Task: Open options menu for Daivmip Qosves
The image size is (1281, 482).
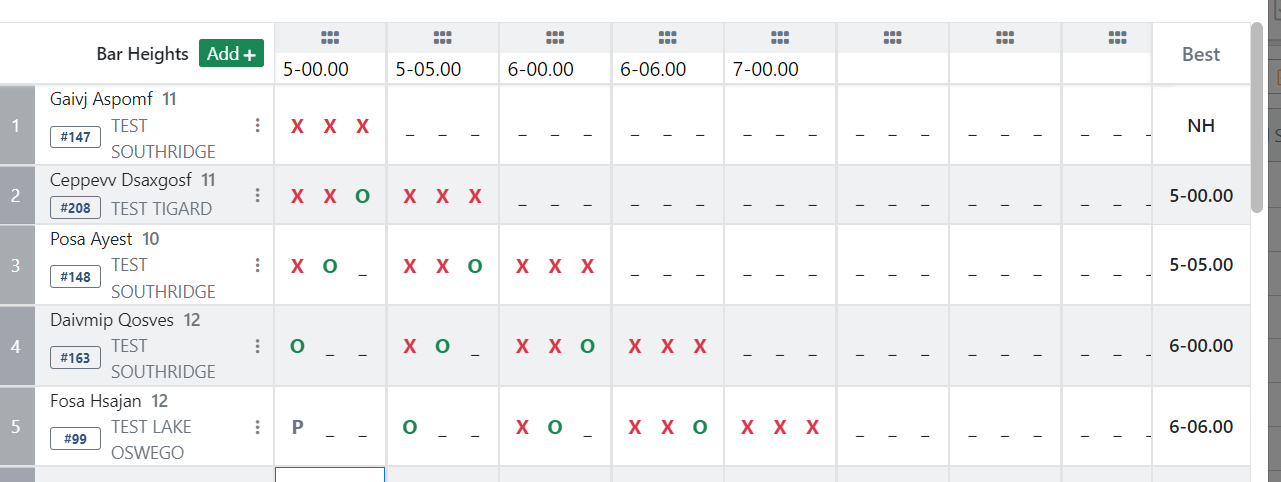Action: coord(257,346)
